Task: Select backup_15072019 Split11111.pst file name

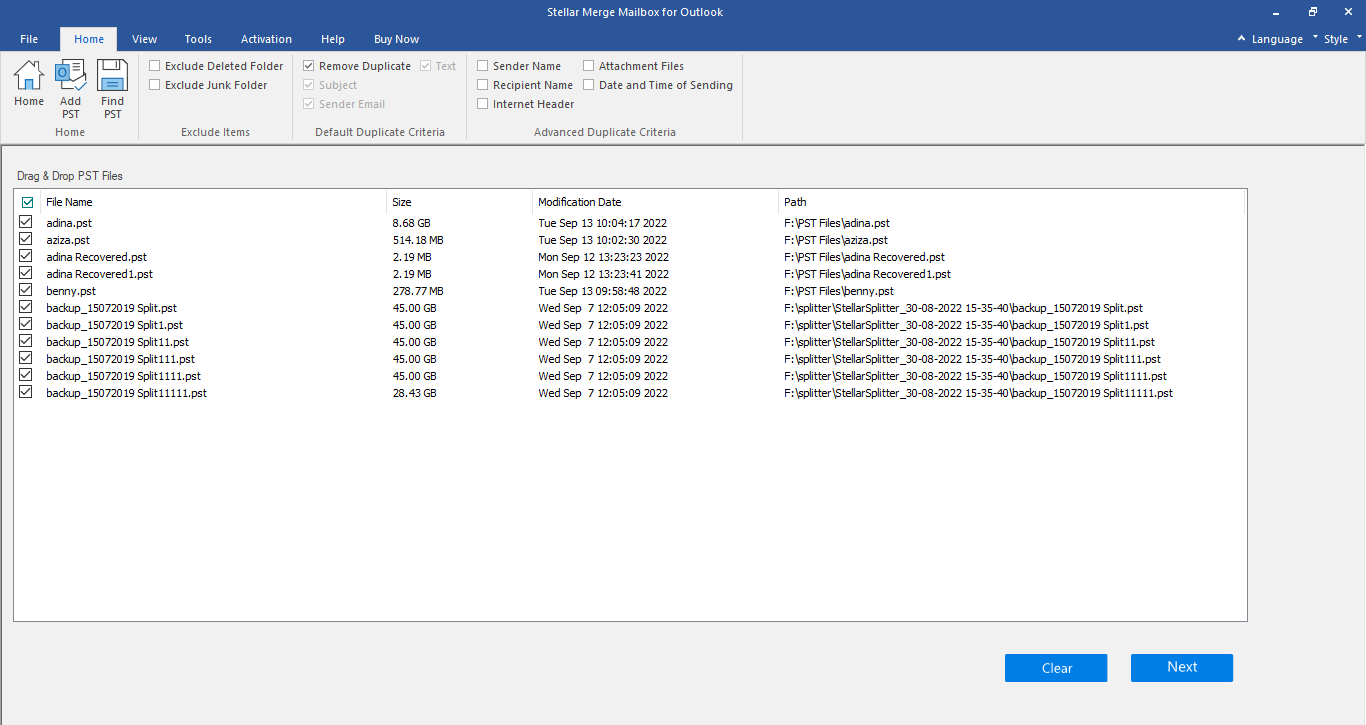Action: [126, 393]
